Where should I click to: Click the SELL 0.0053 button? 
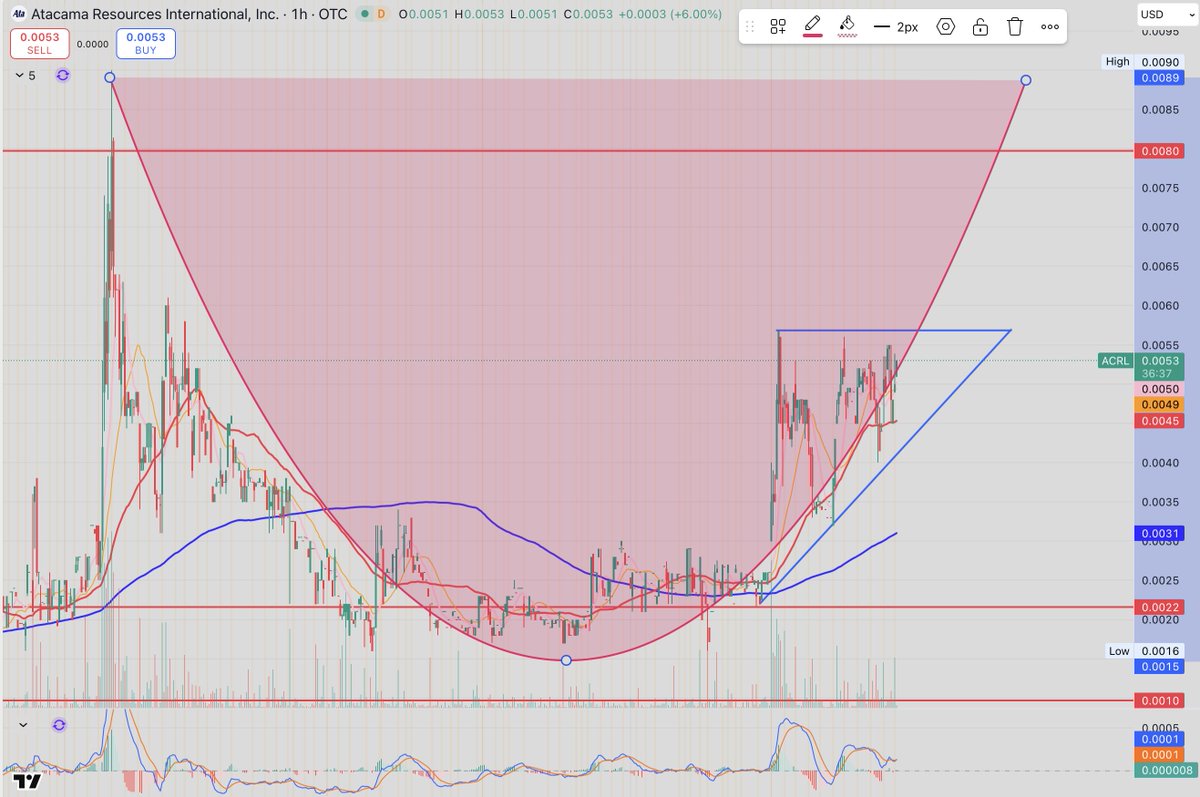[x=39, y=44]
